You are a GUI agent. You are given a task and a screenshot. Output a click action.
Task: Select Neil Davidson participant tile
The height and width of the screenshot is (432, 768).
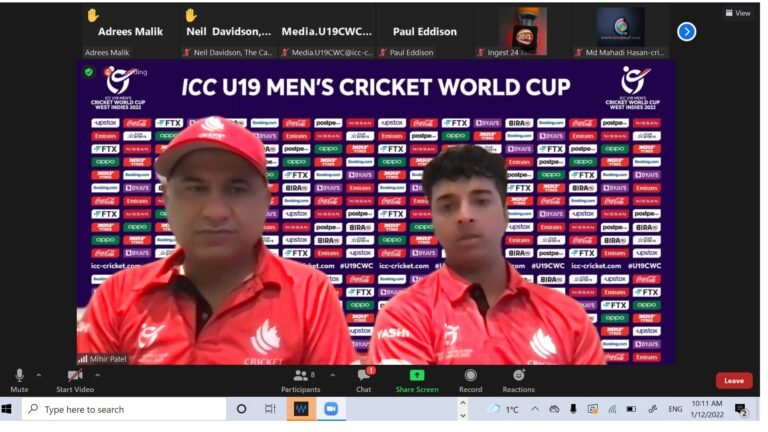coord(228,32)
